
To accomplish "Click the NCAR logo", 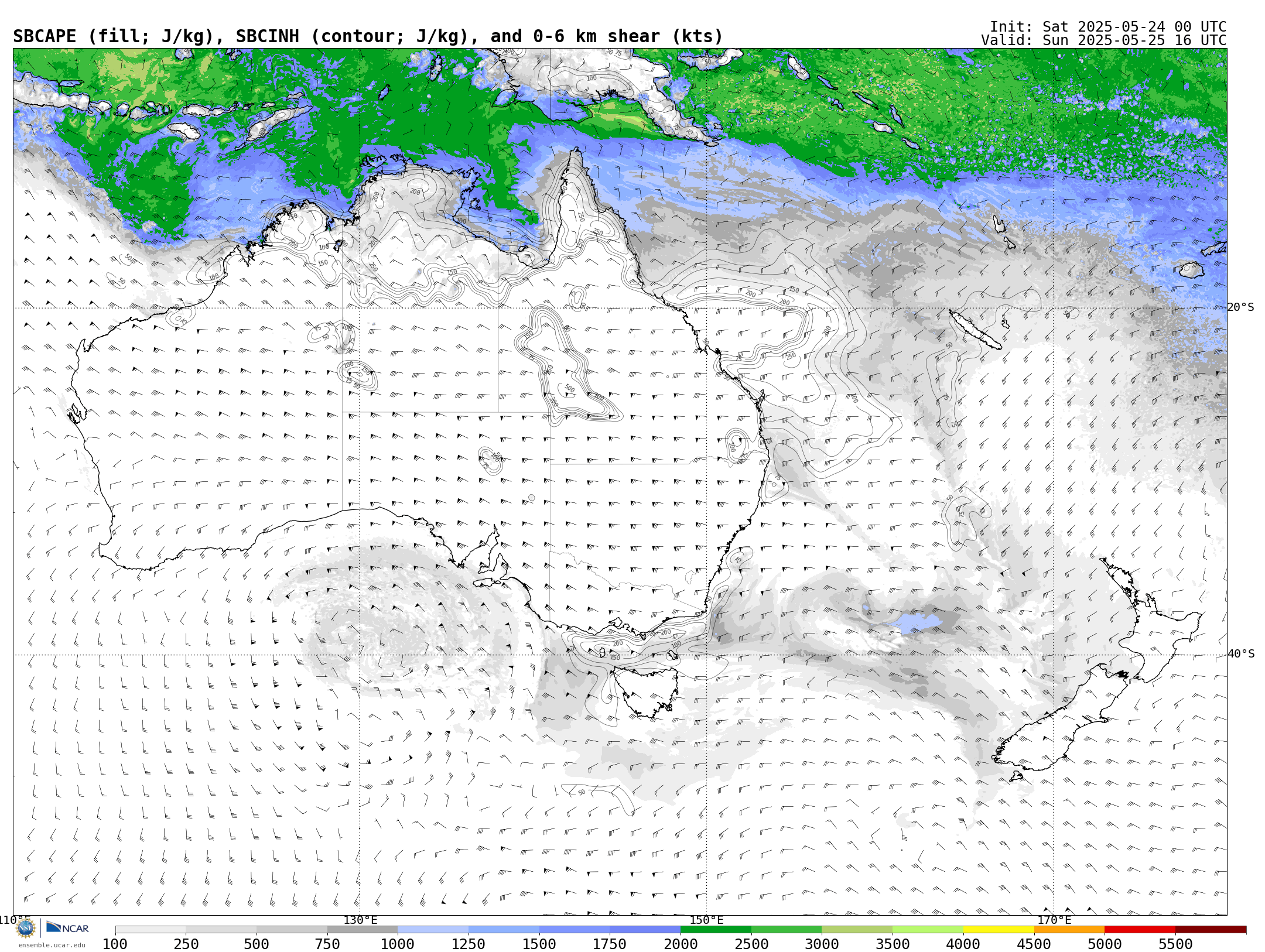I will coord(67,927).
